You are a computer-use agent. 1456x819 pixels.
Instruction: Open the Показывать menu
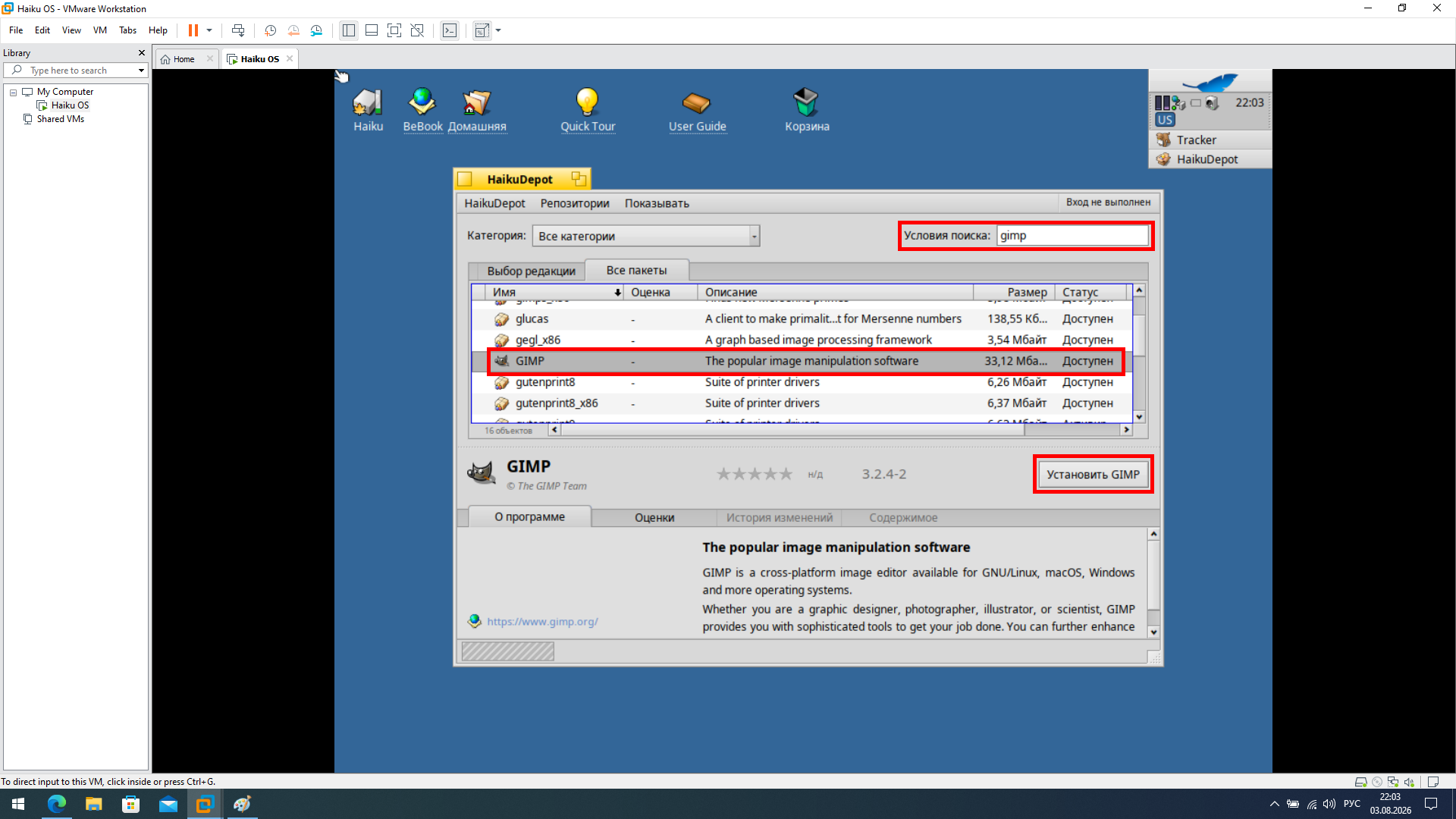tap(657, 203)
